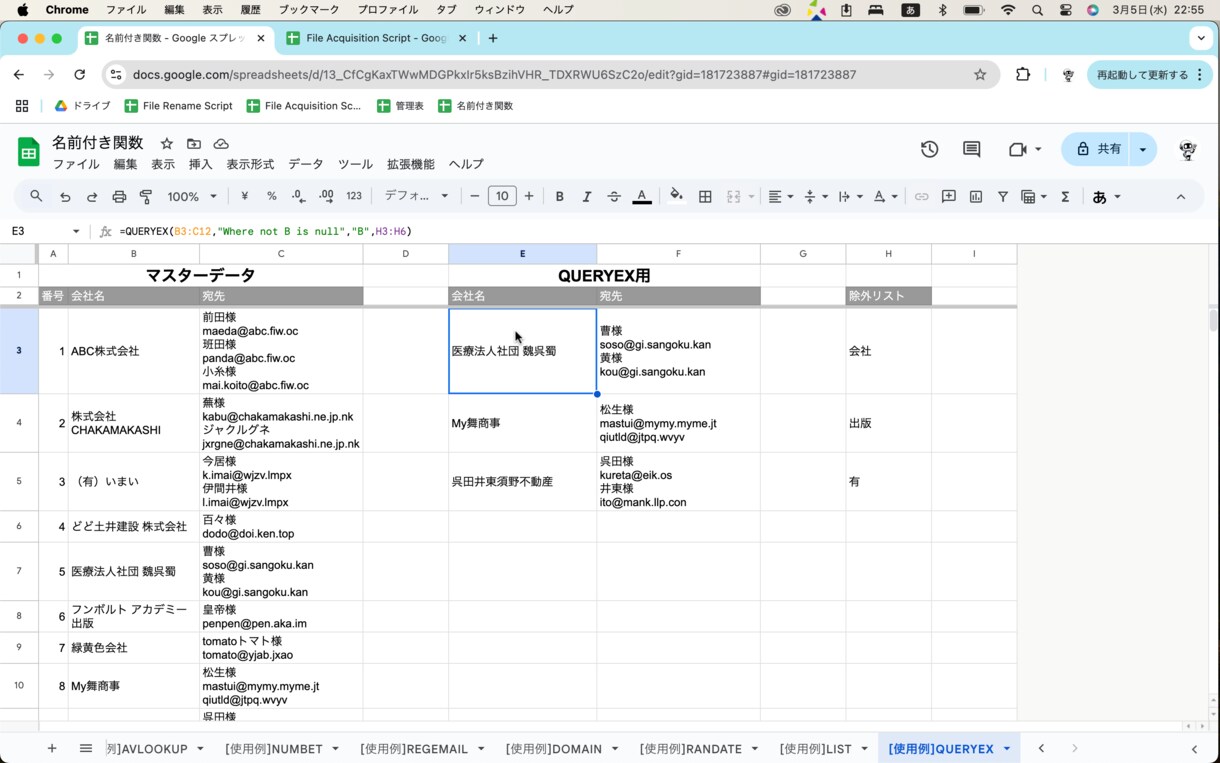
Task: Open the borders tool
Action: click(705, 197)
